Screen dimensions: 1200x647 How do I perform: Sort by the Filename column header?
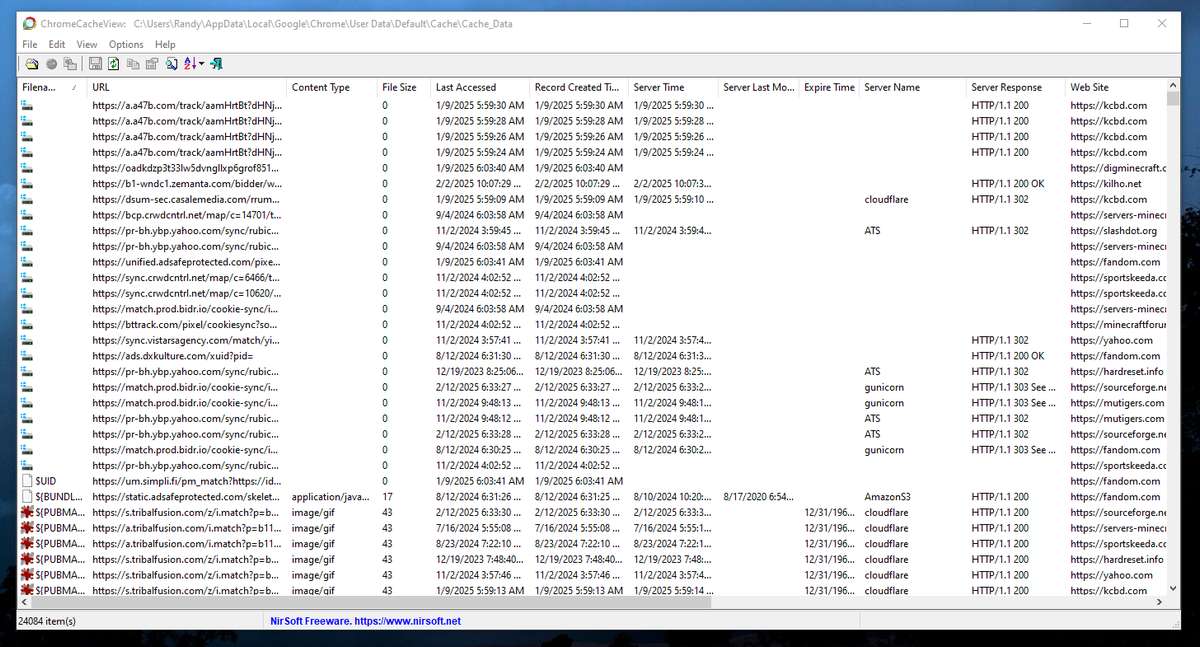pos(53,88)
